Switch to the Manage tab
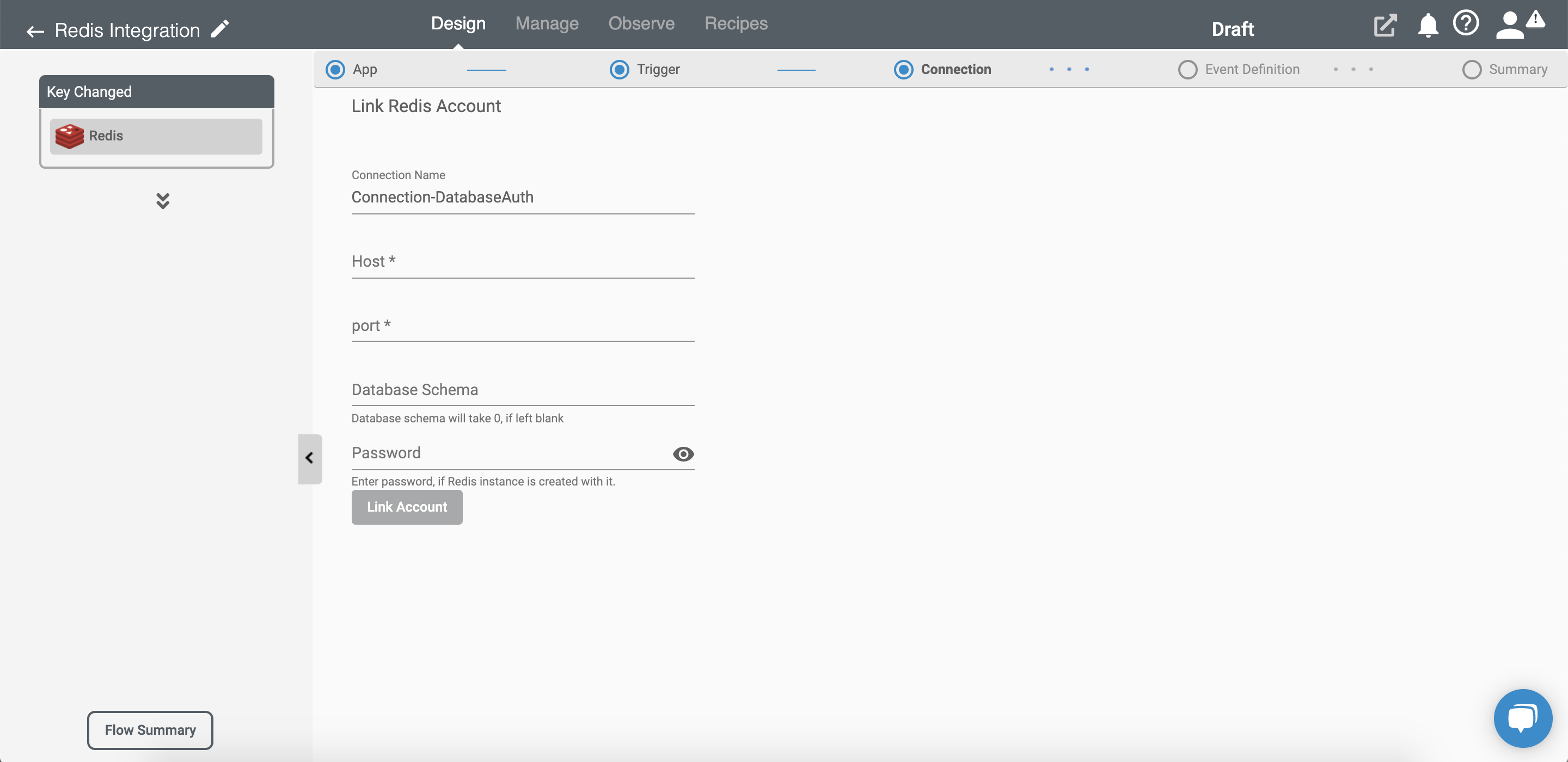This screenshot has width=1568, height=762. (547, 23)
